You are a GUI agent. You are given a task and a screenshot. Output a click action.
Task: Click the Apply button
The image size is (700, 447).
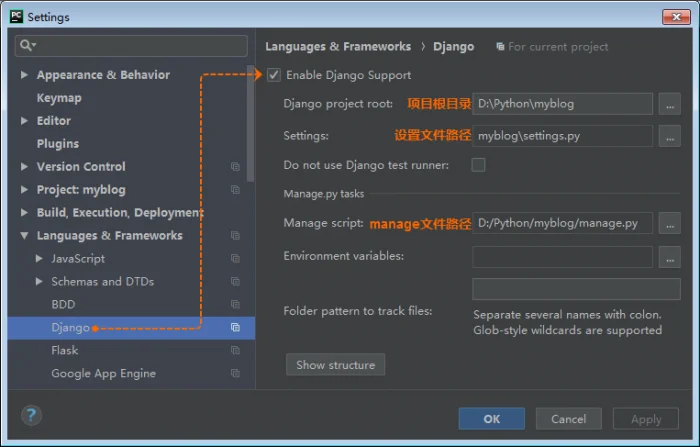click(646, 419)
